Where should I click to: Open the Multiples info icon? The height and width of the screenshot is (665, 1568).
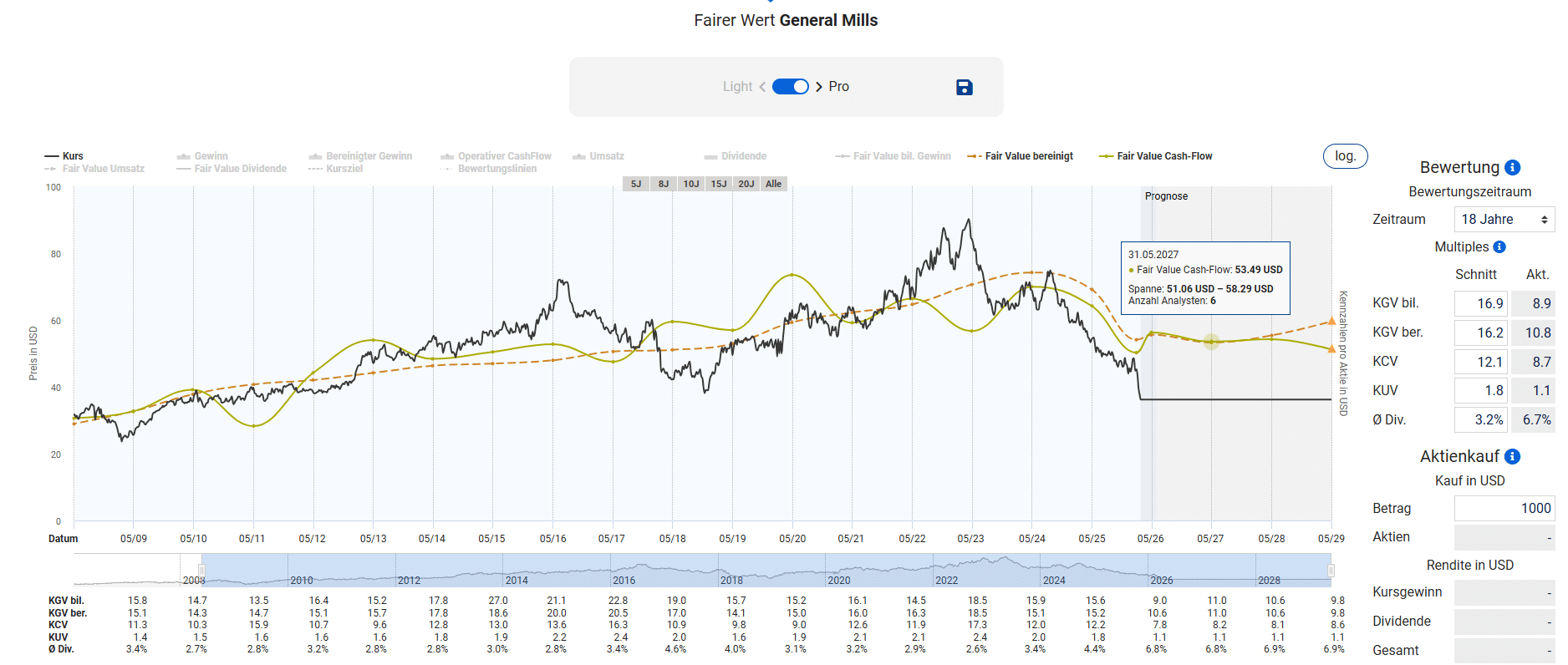(x=1500, y=246)
